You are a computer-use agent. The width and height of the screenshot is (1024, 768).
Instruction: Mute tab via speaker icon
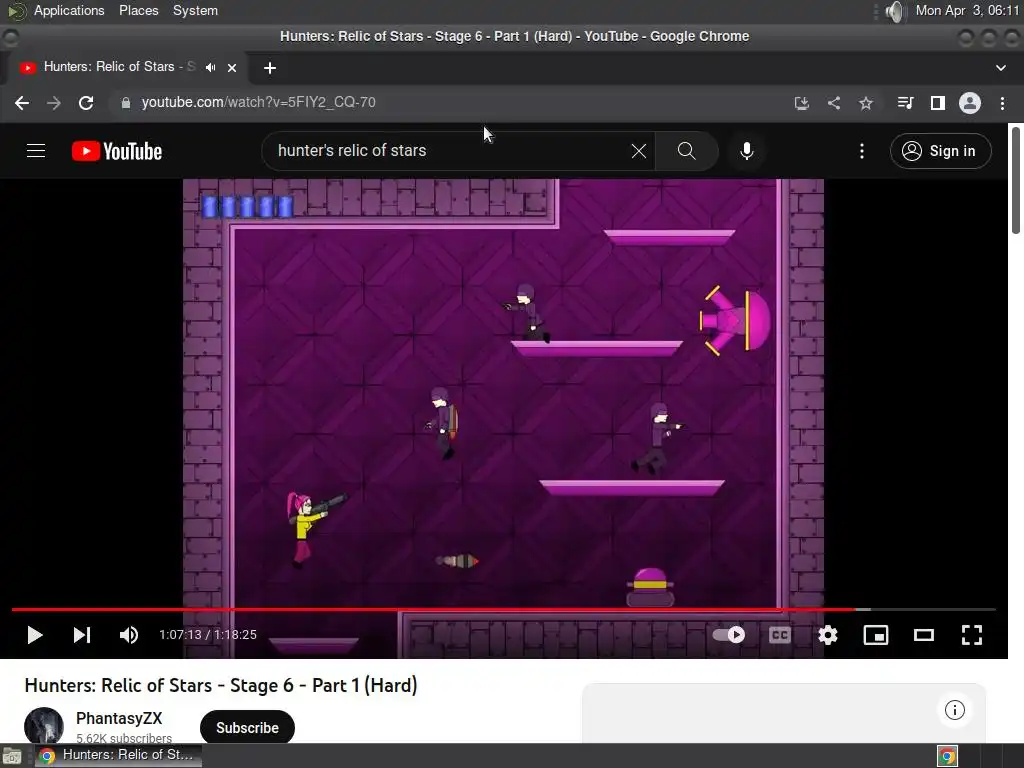[210, 67]
